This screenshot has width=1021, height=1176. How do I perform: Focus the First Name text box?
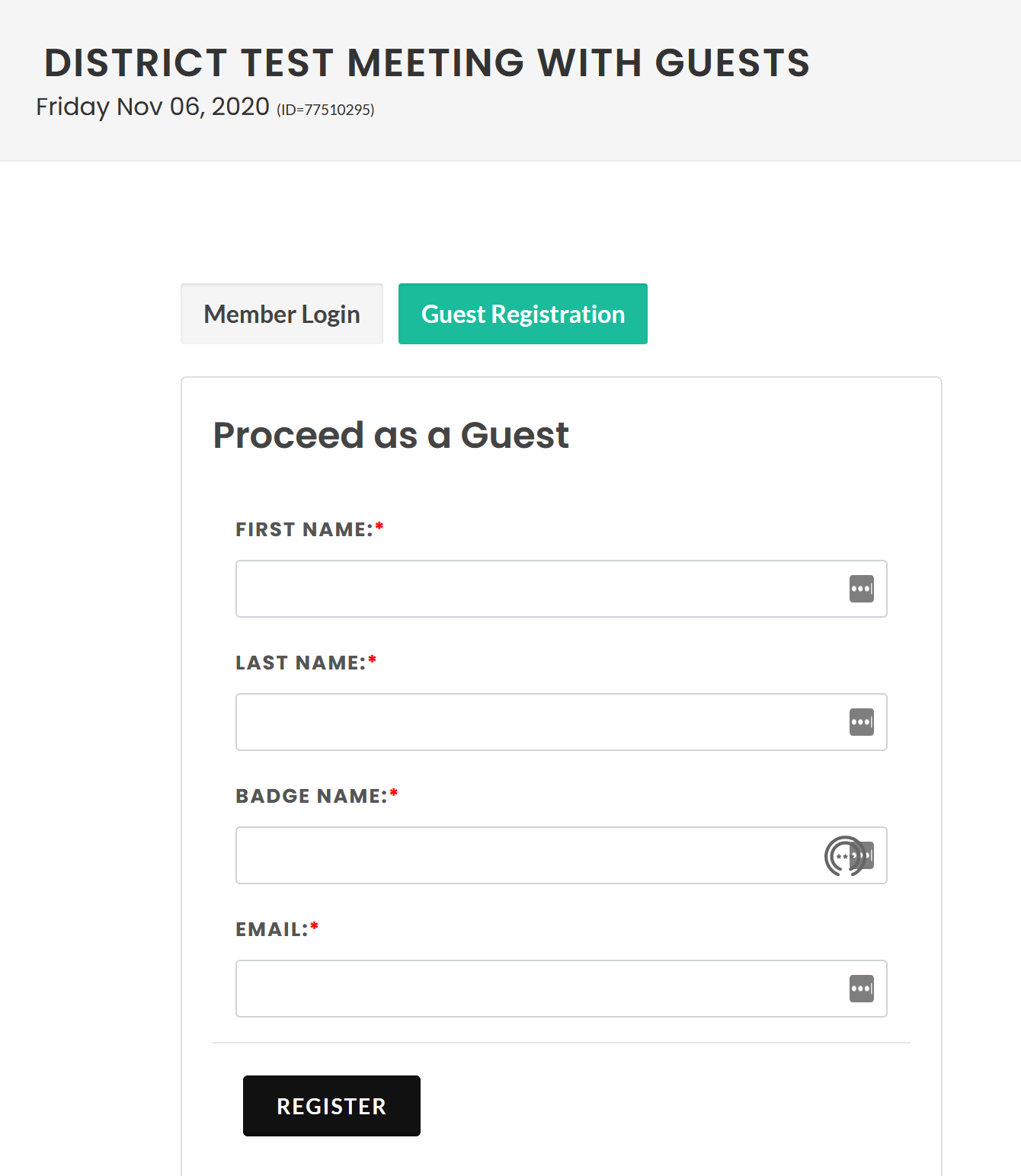[x=562, y=589]
